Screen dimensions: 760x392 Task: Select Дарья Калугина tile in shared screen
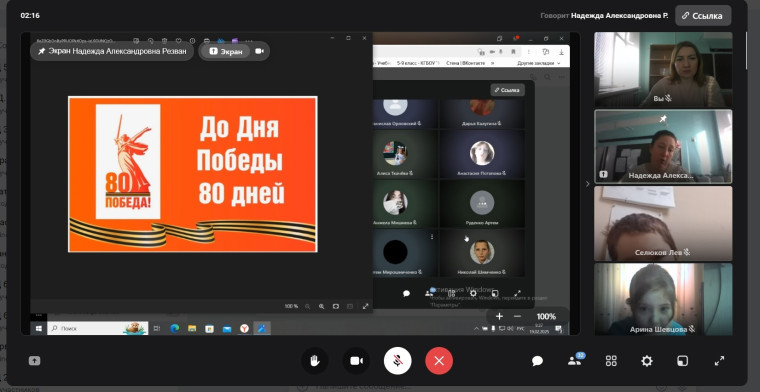[482, 114]
